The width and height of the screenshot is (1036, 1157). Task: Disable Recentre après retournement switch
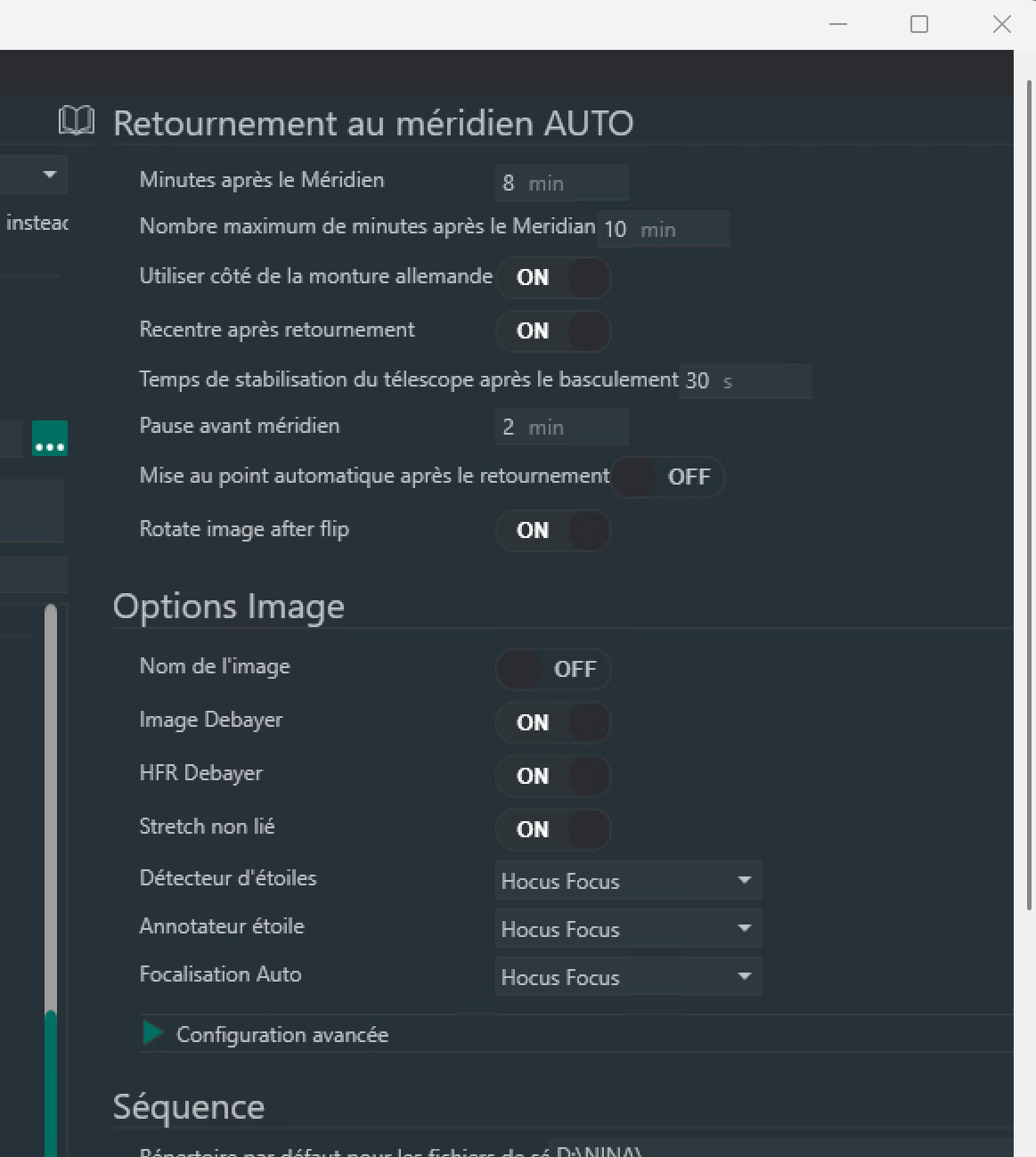[x=553, y=331]
